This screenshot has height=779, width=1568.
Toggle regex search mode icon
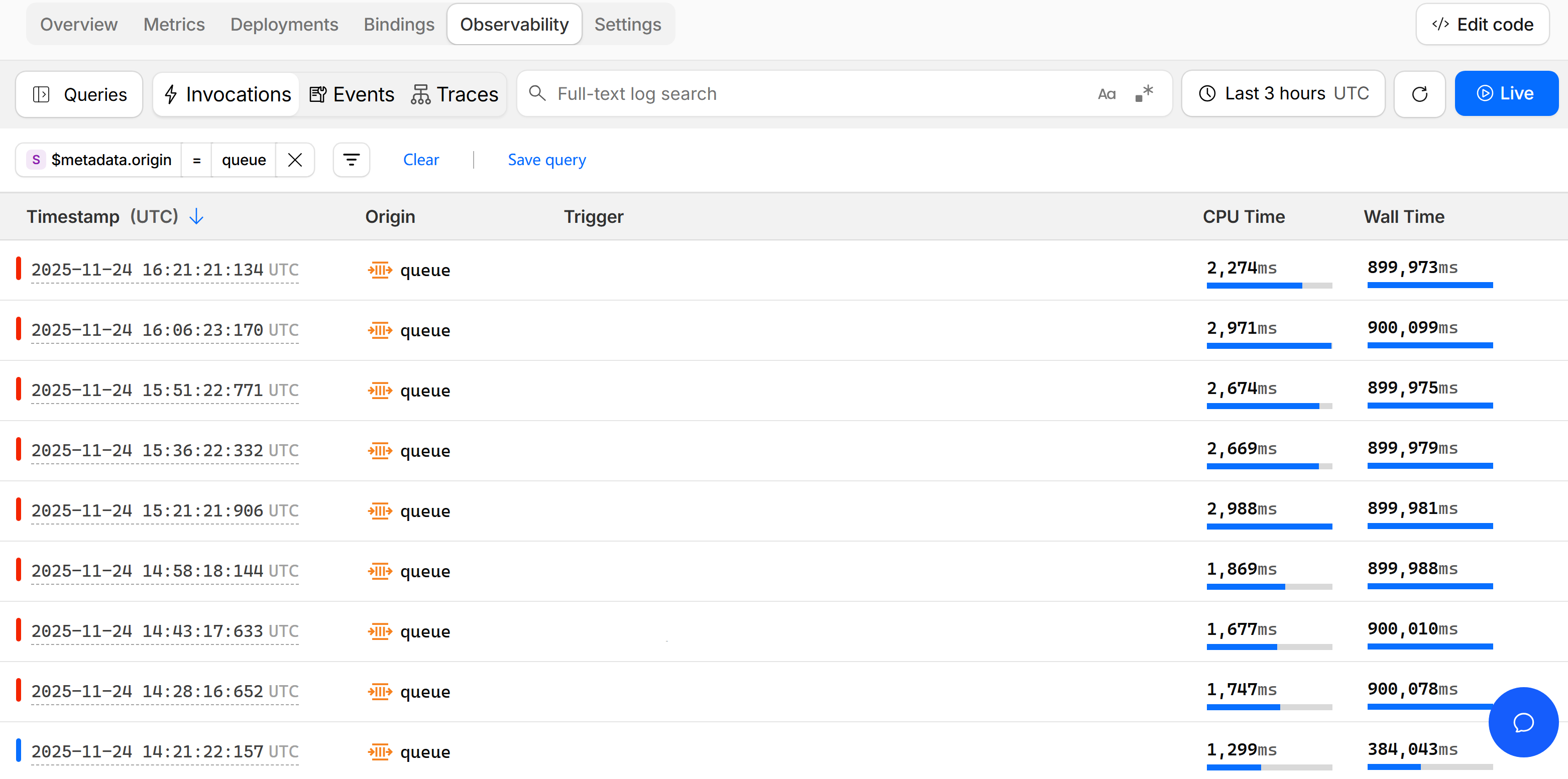pos(1144,94)
